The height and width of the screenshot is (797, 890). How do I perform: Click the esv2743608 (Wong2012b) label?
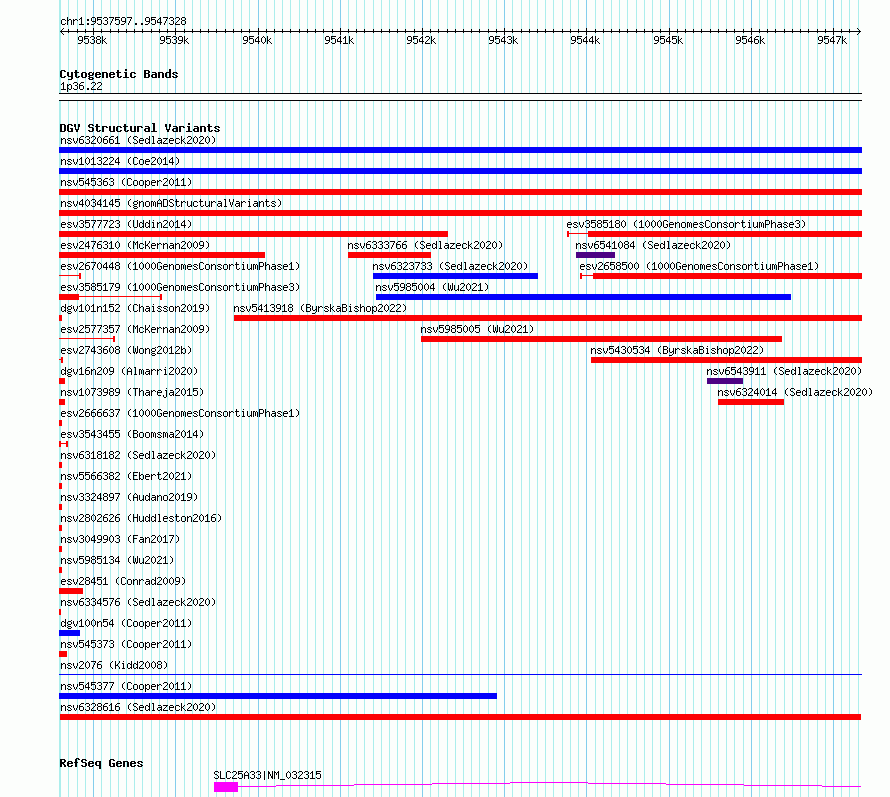click(126, 350)
